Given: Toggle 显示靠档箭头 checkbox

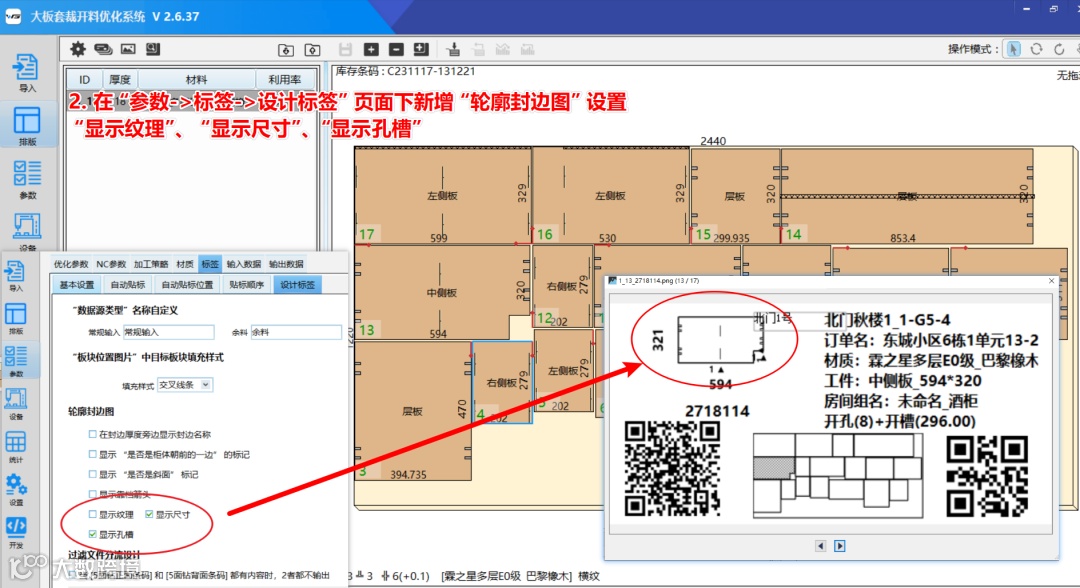Looking at the screenshot, I should coord(92,494).
